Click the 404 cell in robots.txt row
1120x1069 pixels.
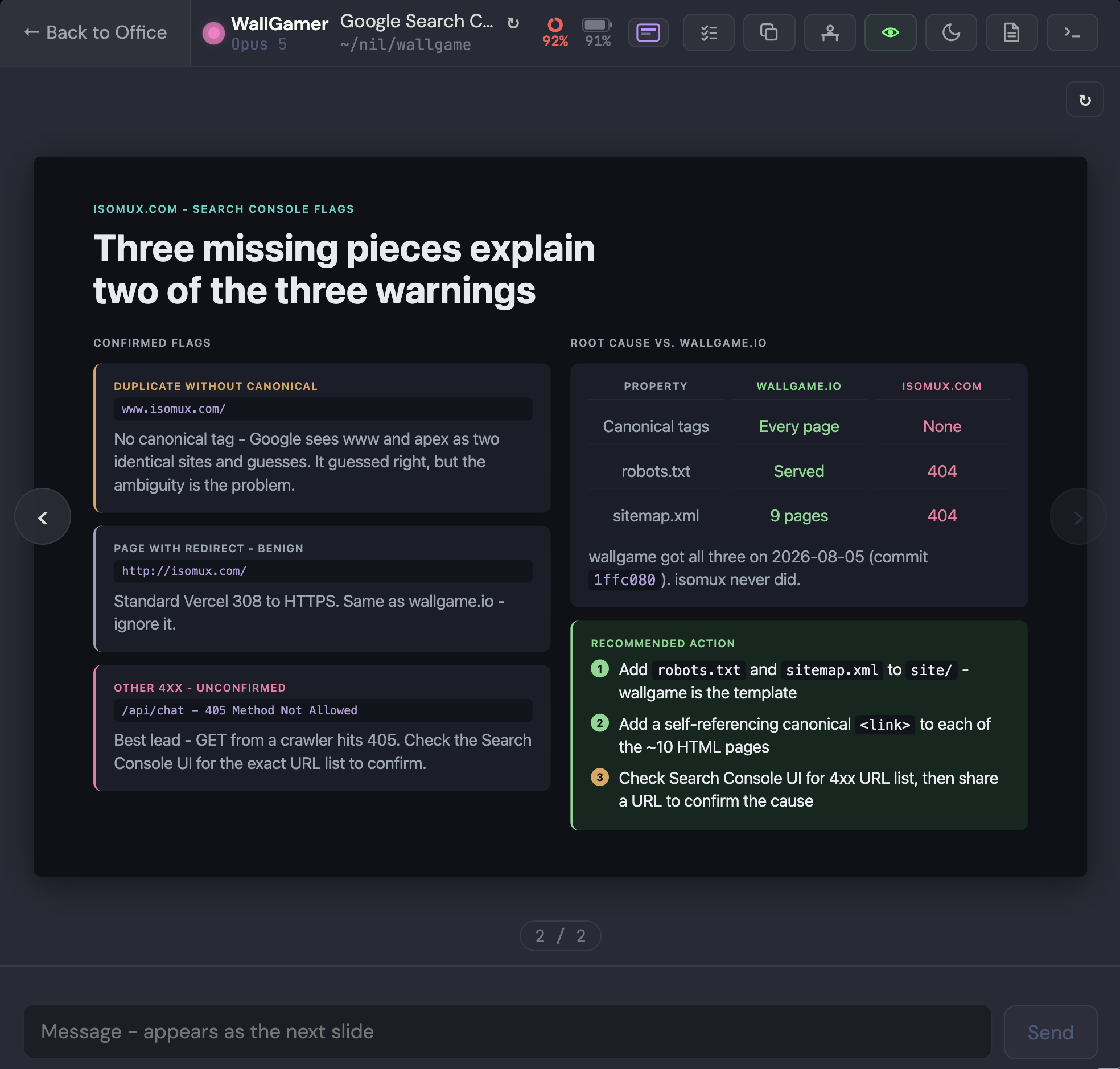[942, 471]
